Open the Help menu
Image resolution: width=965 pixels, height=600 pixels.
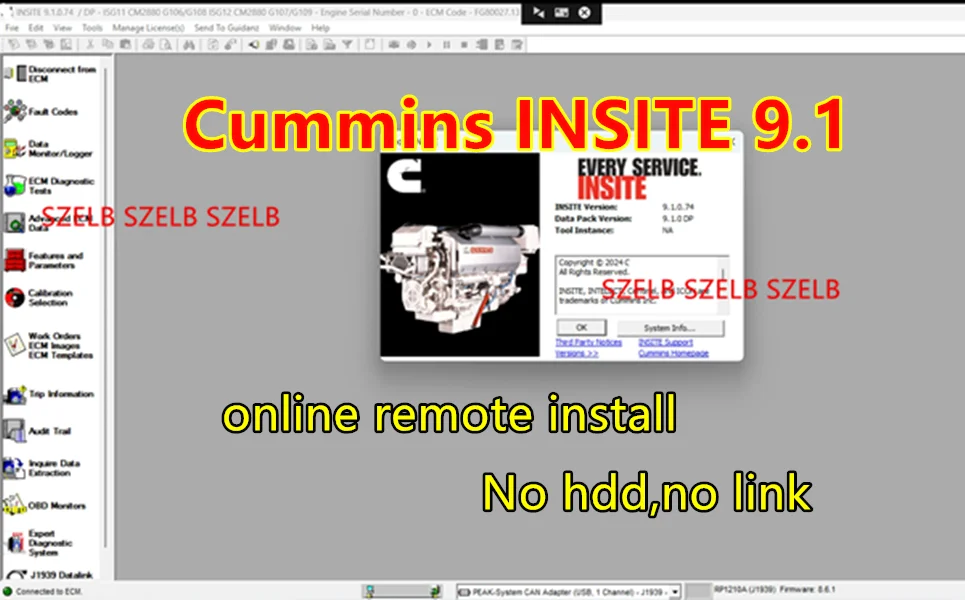pos(320,28)
